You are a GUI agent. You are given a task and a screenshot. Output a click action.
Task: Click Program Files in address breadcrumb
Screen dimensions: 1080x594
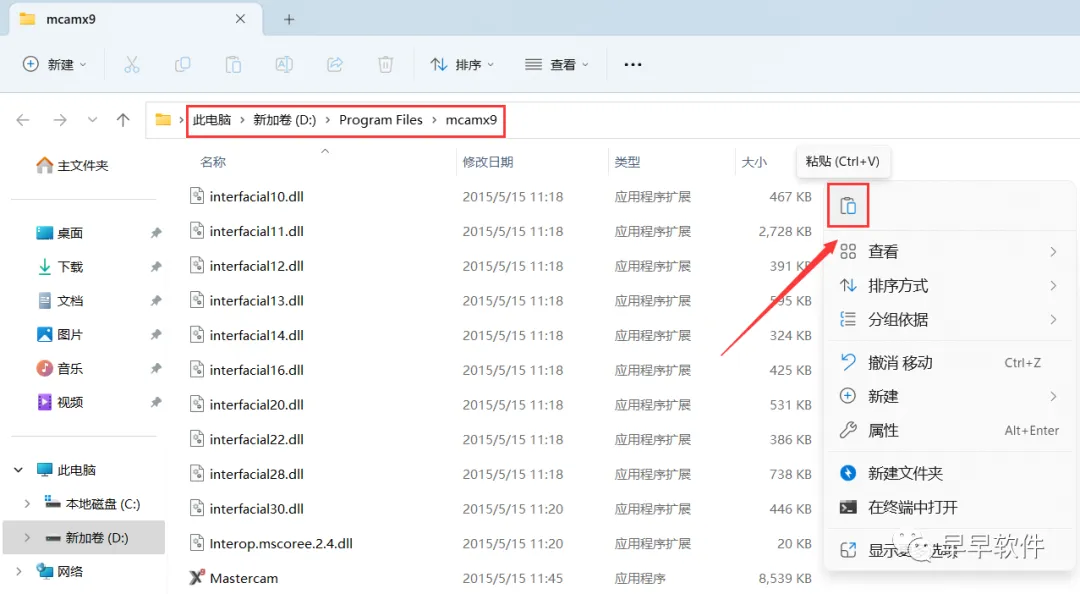tap(381, 120)
